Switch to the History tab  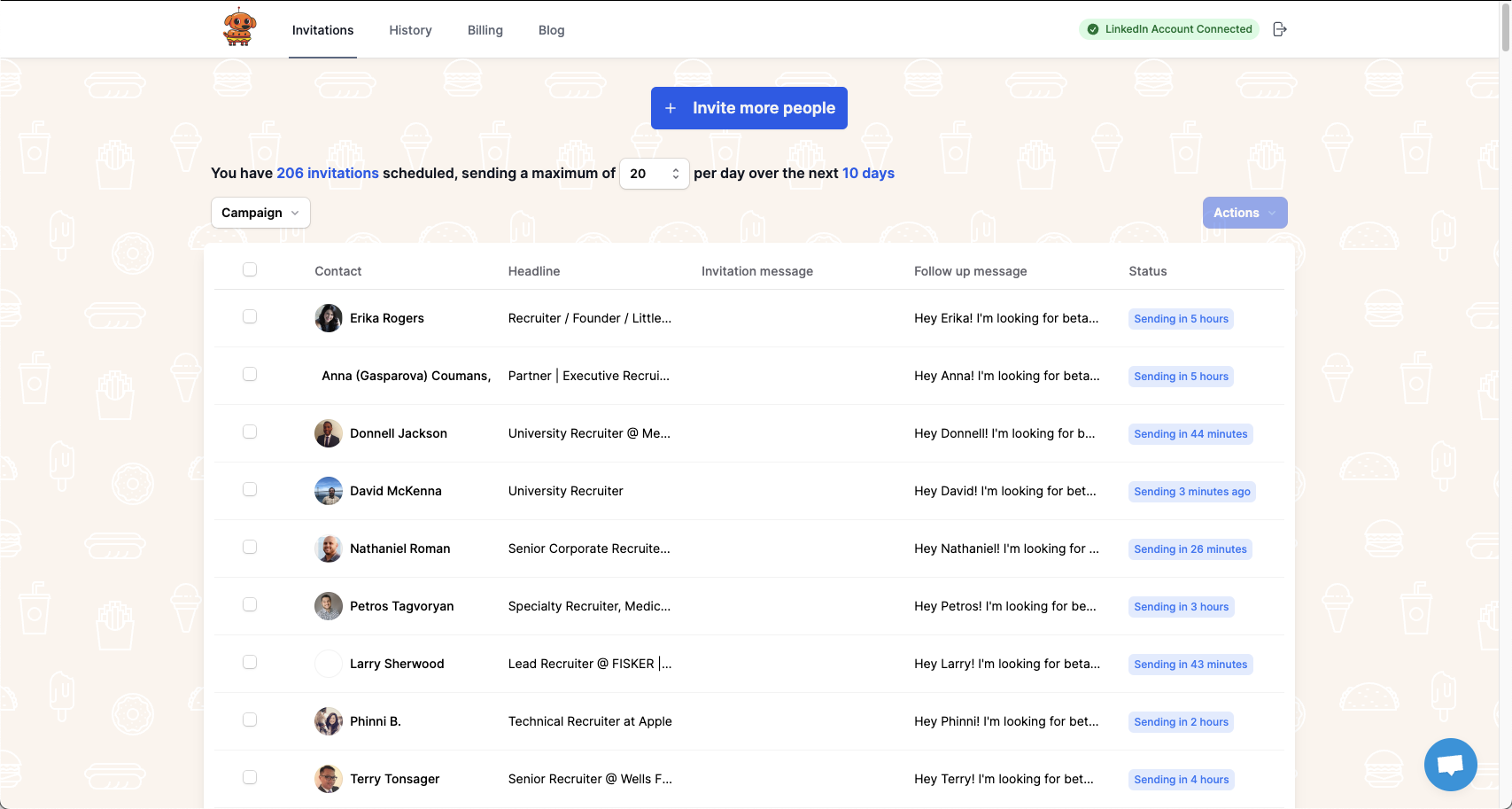click(x=410, y=30)
